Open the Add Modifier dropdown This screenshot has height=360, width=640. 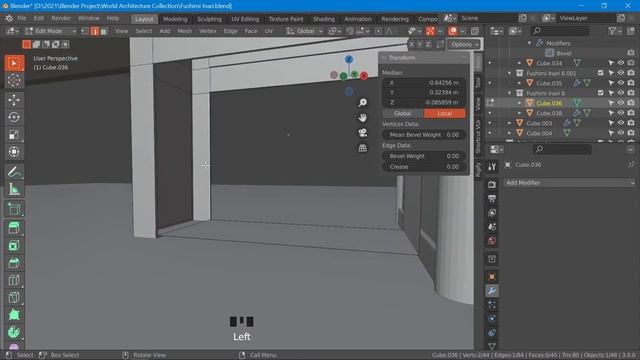click(569, 182)
